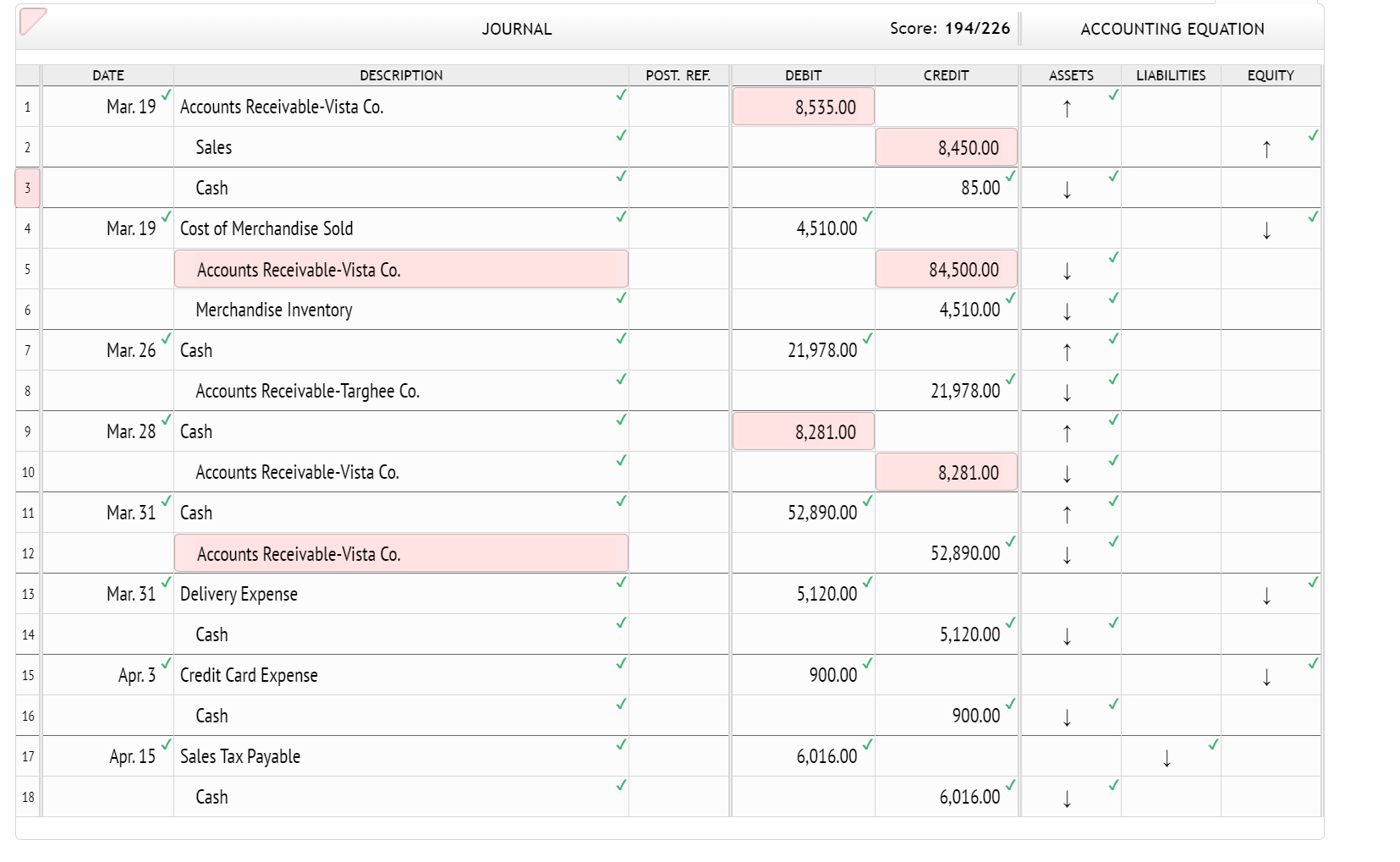The width and height of the screenshot is (1400, 862).
Task: Click the Equity down arrow for Delivery Expense
Action: pyautogui.click(x=1266, y=596)
